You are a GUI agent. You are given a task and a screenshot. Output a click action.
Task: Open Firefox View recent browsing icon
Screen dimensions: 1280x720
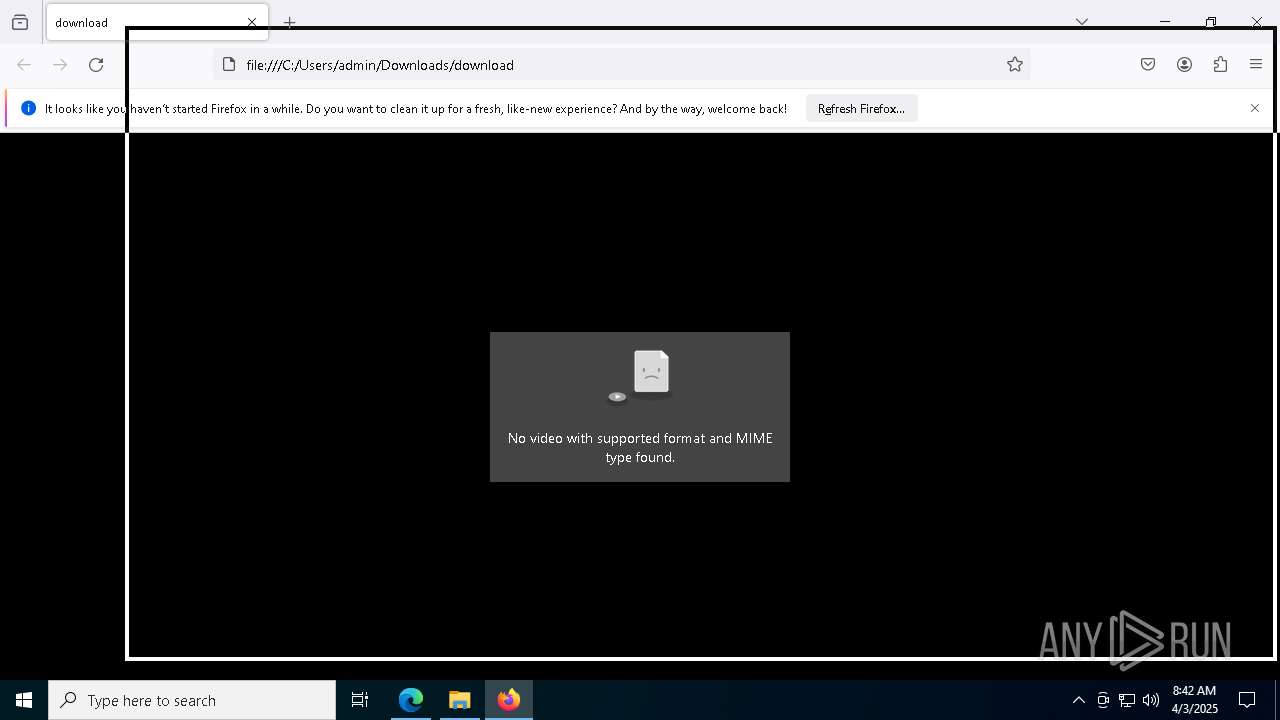(x=20, y=22)
